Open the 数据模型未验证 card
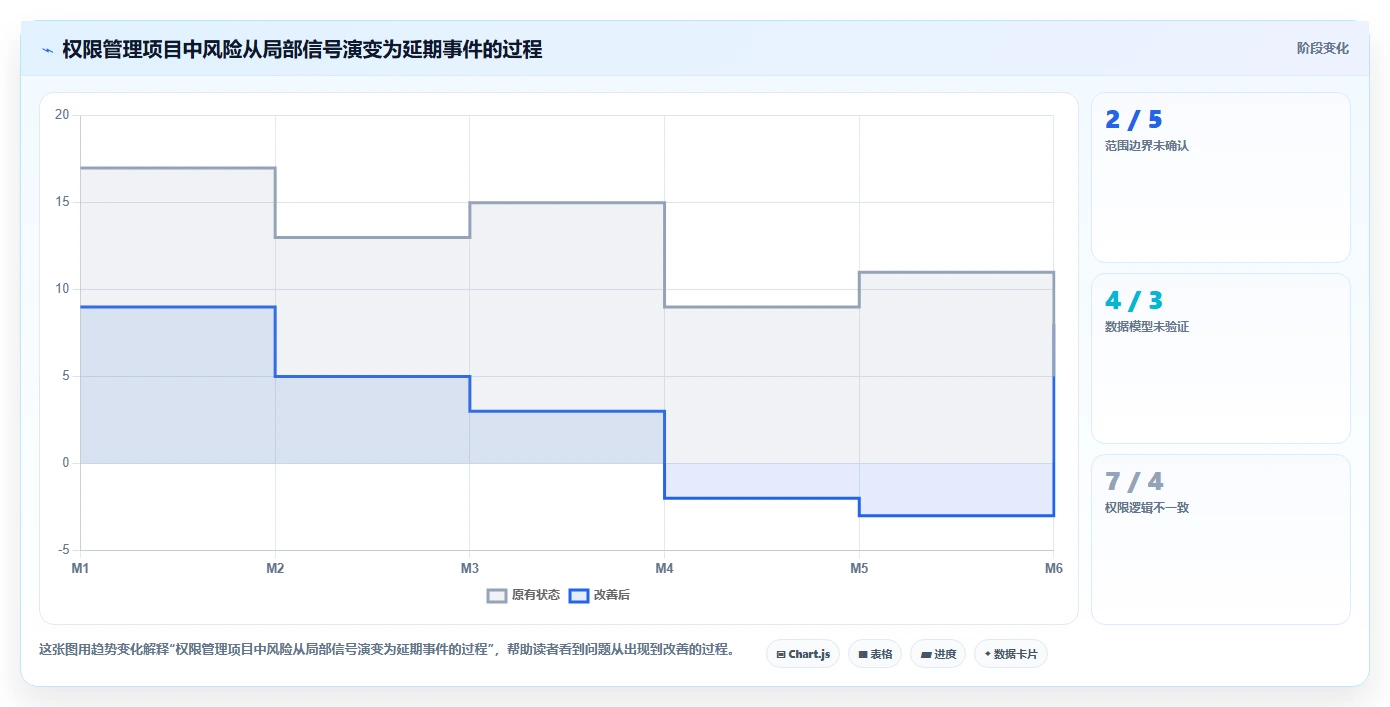 [1220, 358]
